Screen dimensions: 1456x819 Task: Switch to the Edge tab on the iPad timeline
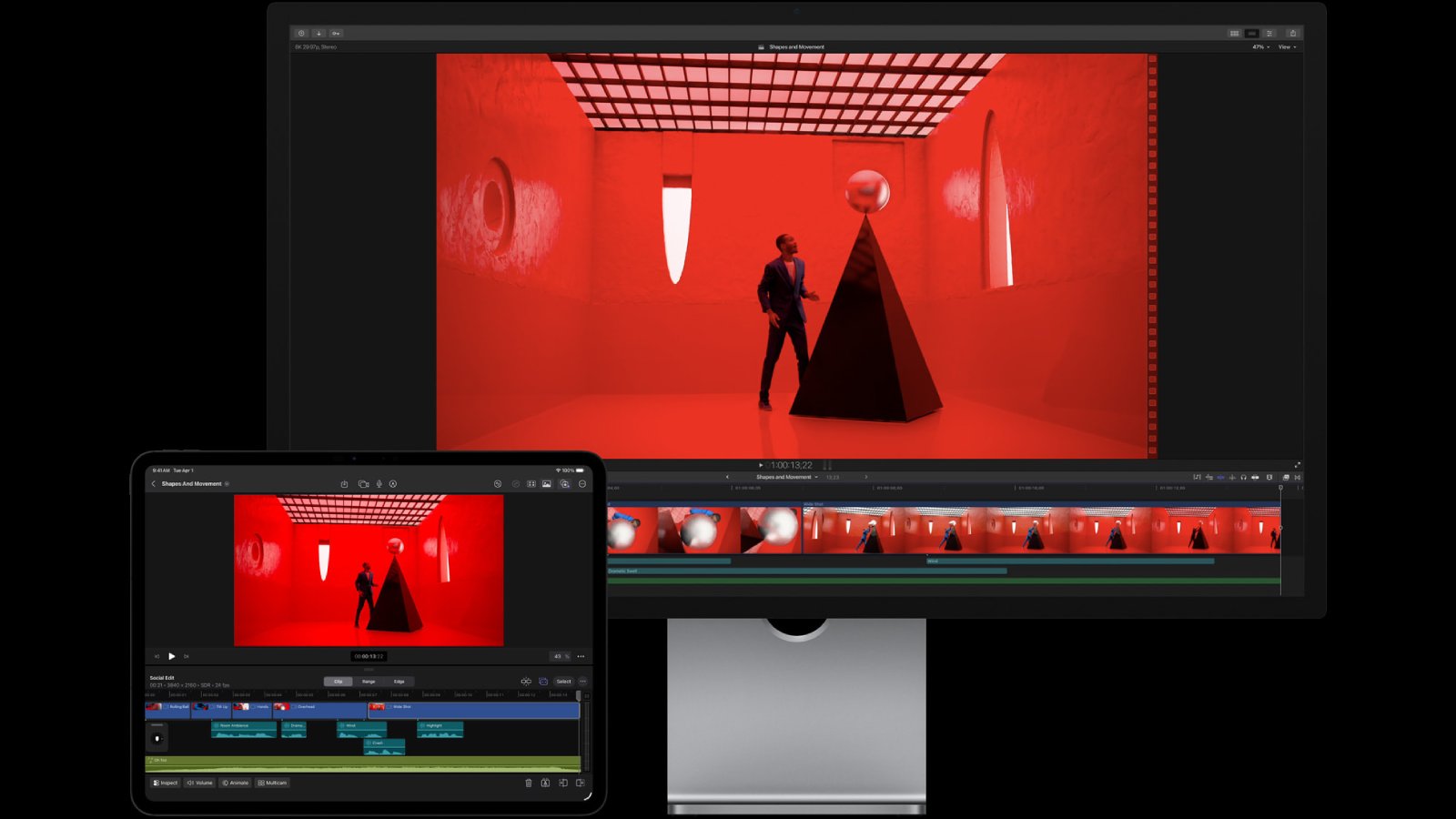click(399, 682)
